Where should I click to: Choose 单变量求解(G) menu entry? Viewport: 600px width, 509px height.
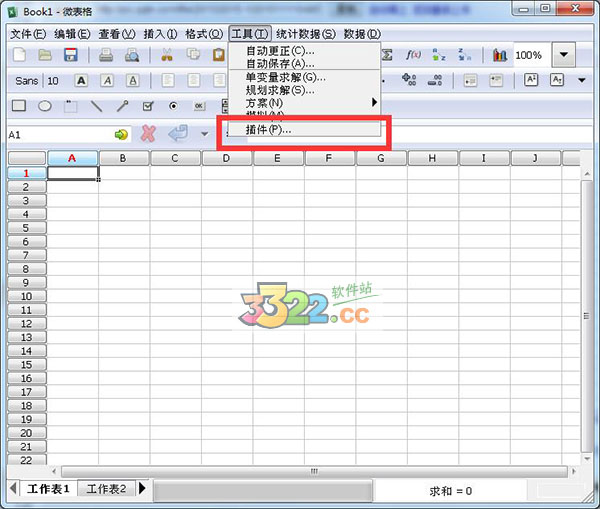click(x=305, y=77)
